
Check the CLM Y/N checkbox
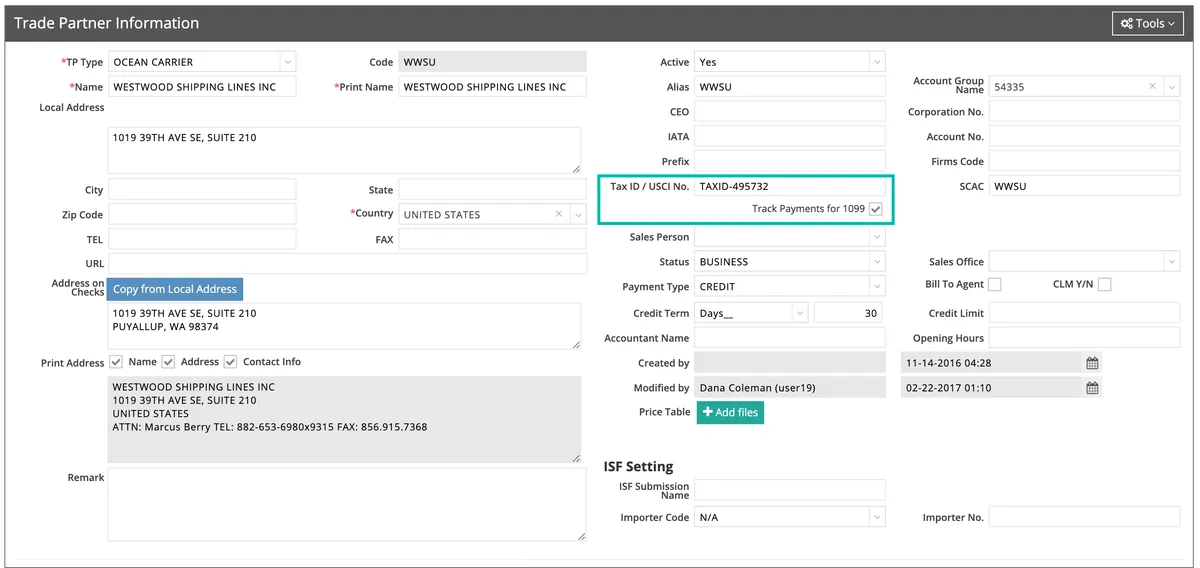coord(1104,285)
